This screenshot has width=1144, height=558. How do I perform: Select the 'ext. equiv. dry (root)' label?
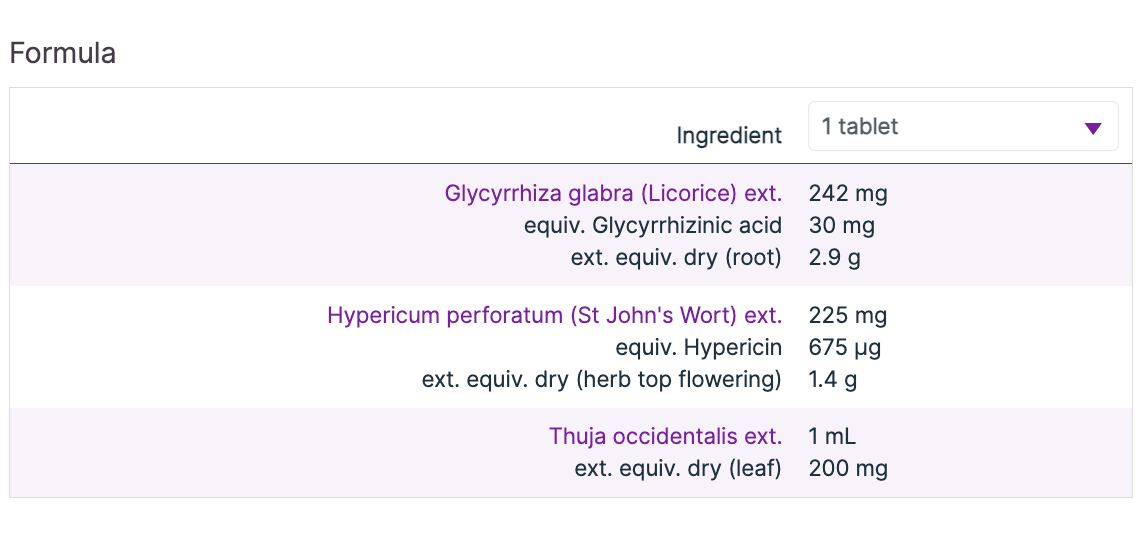[x=676, y=257]
